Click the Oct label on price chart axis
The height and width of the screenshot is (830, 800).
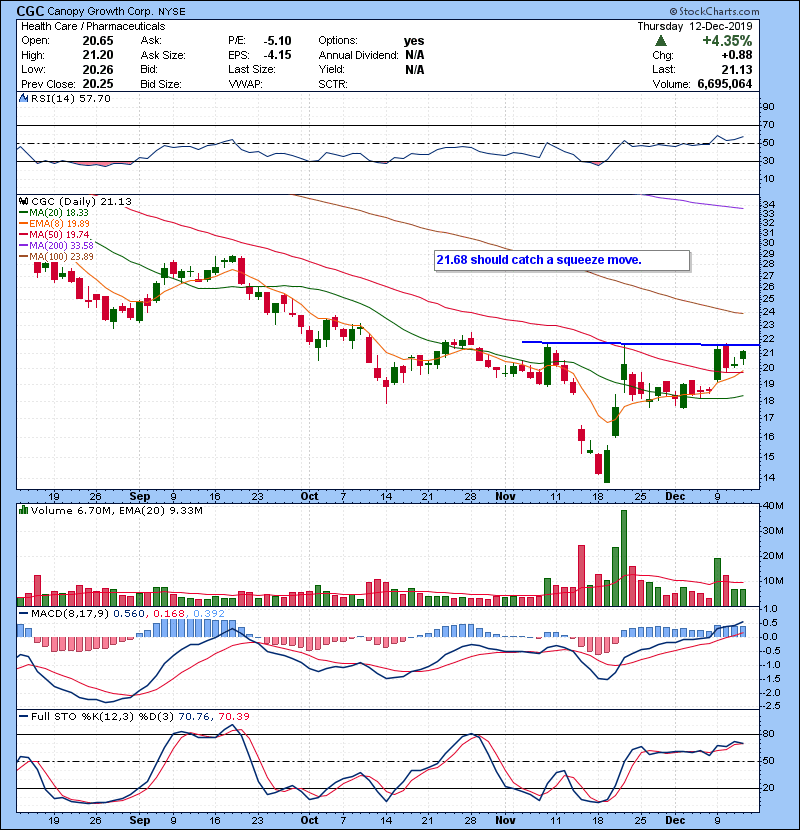tap(309, 496)
